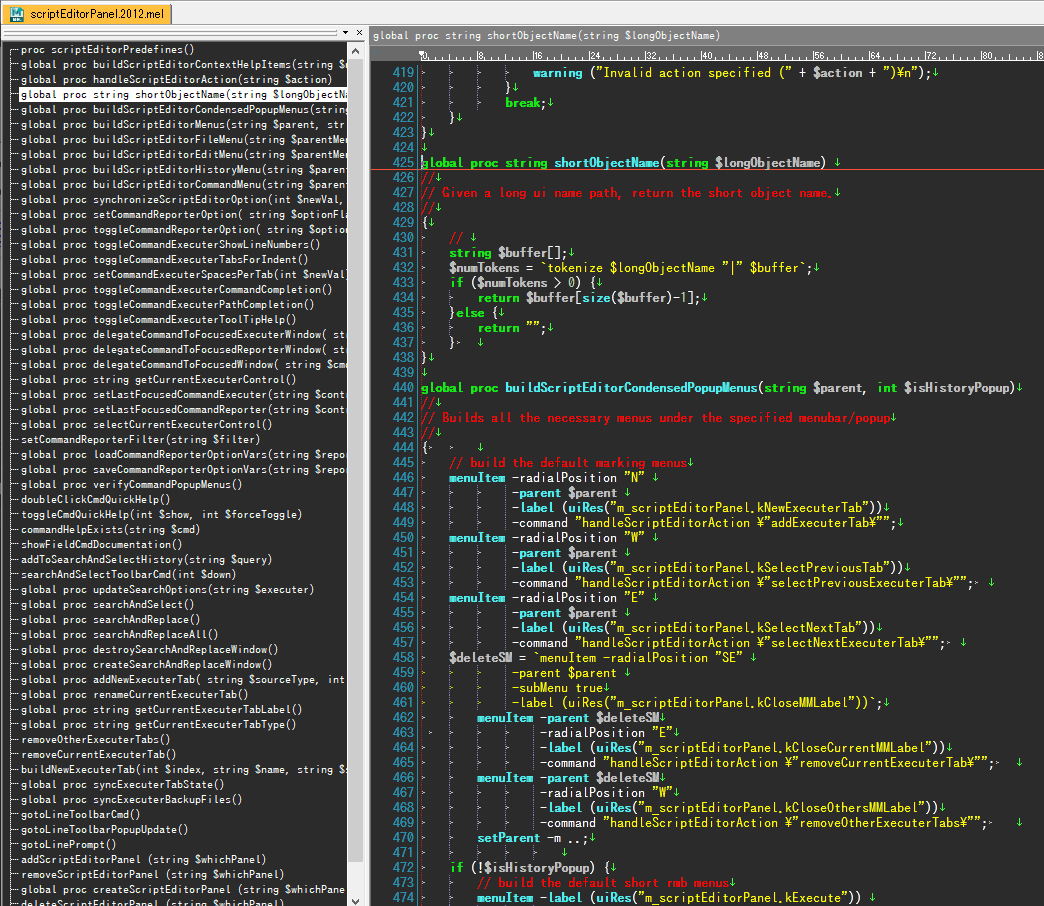Jump to proc scriptEditorPredefines() in outline
Image resolution: width=1044 pixels, height=906 pixels.
click(107, 49)
